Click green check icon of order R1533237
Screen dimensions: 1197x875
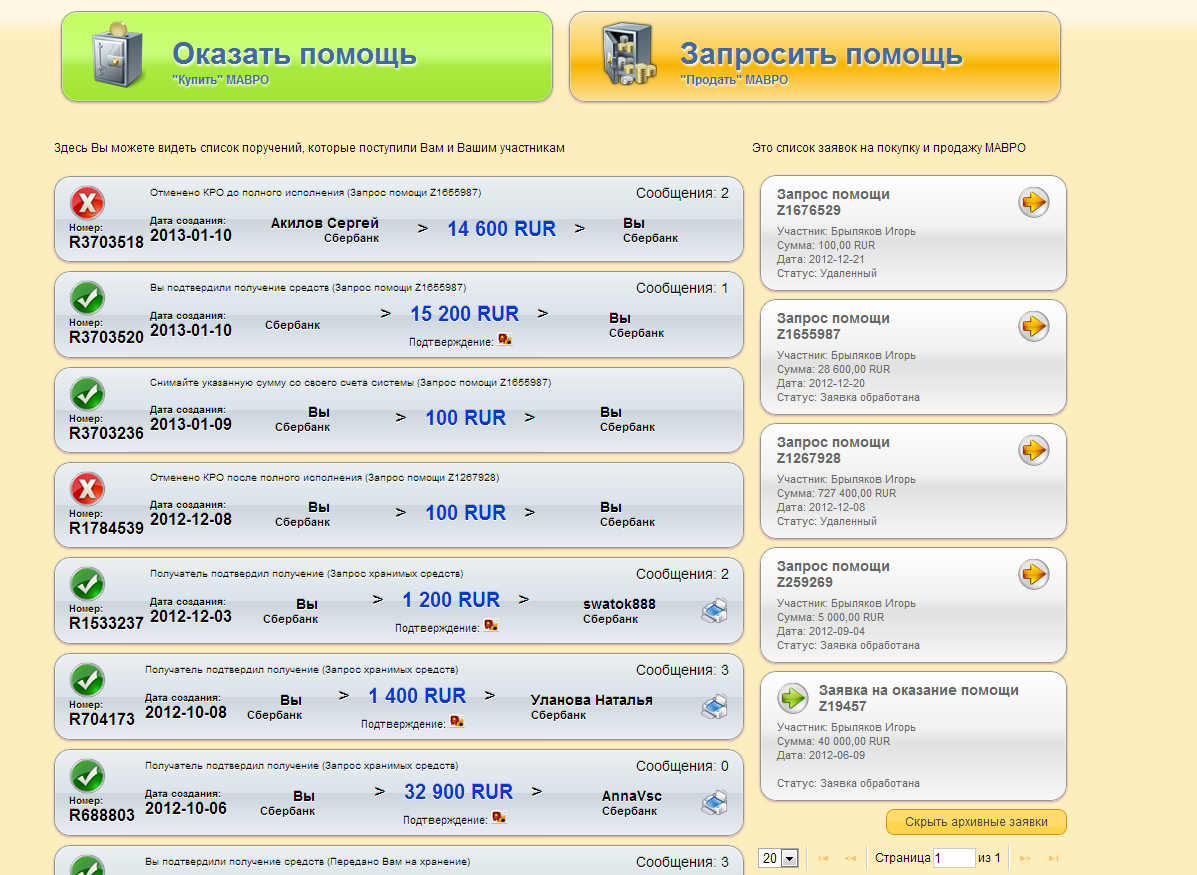pyautogui.click(x=88, y=584)
